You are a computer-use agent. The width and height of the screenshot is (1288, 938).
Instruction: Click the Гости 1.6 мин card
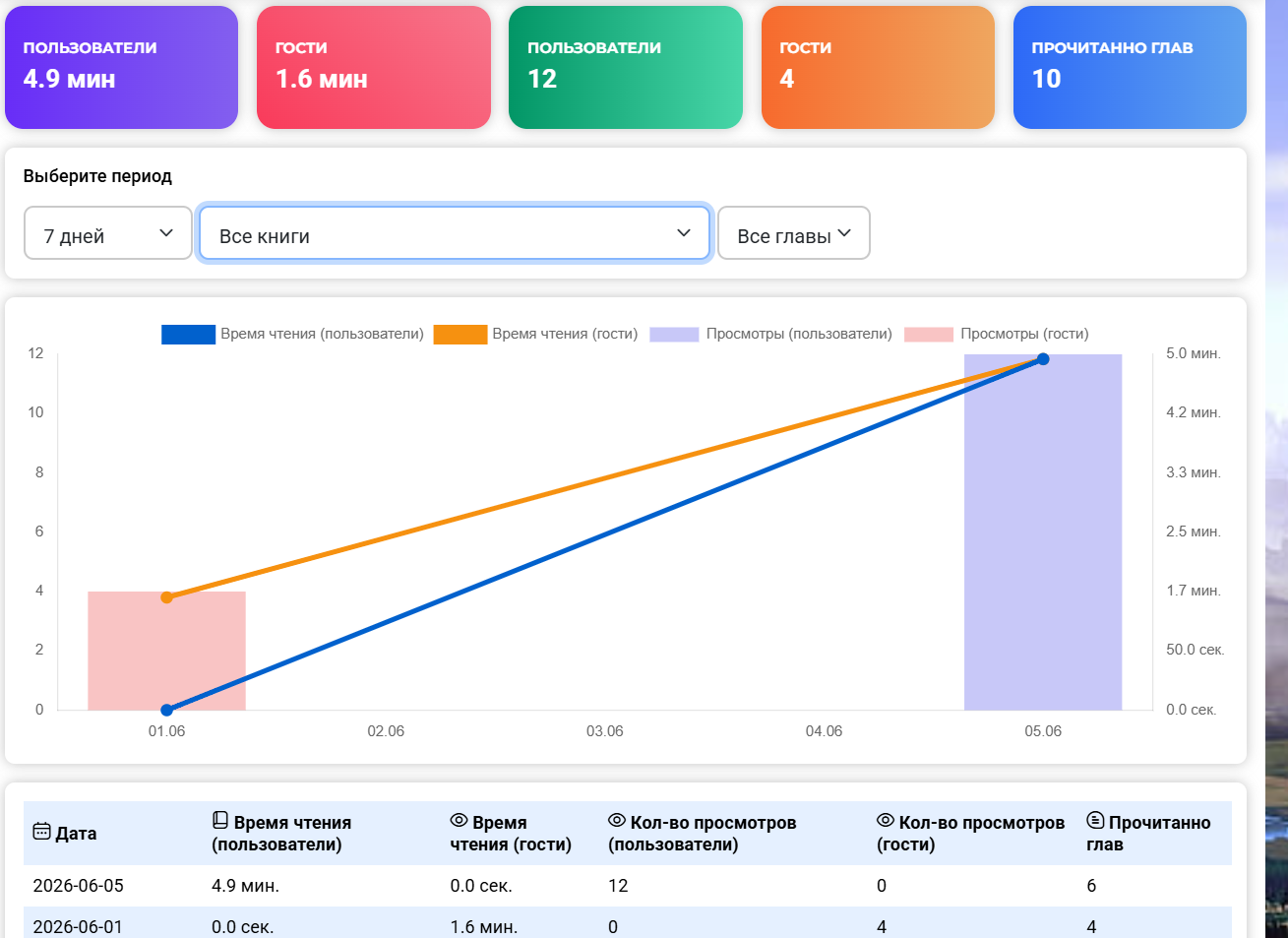[x=374, y=67]
